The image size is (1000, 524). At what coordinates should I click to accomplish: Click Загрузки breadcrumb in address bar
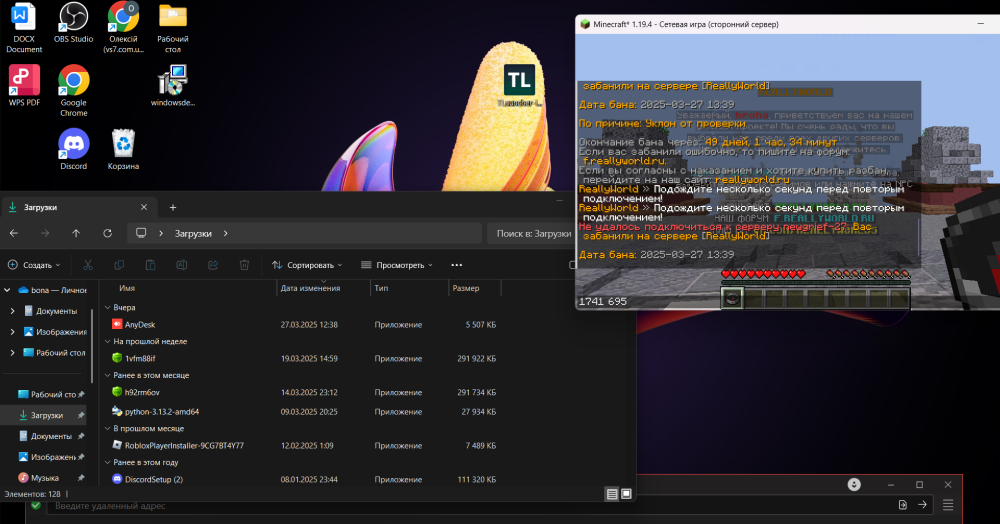pos(193,233)
